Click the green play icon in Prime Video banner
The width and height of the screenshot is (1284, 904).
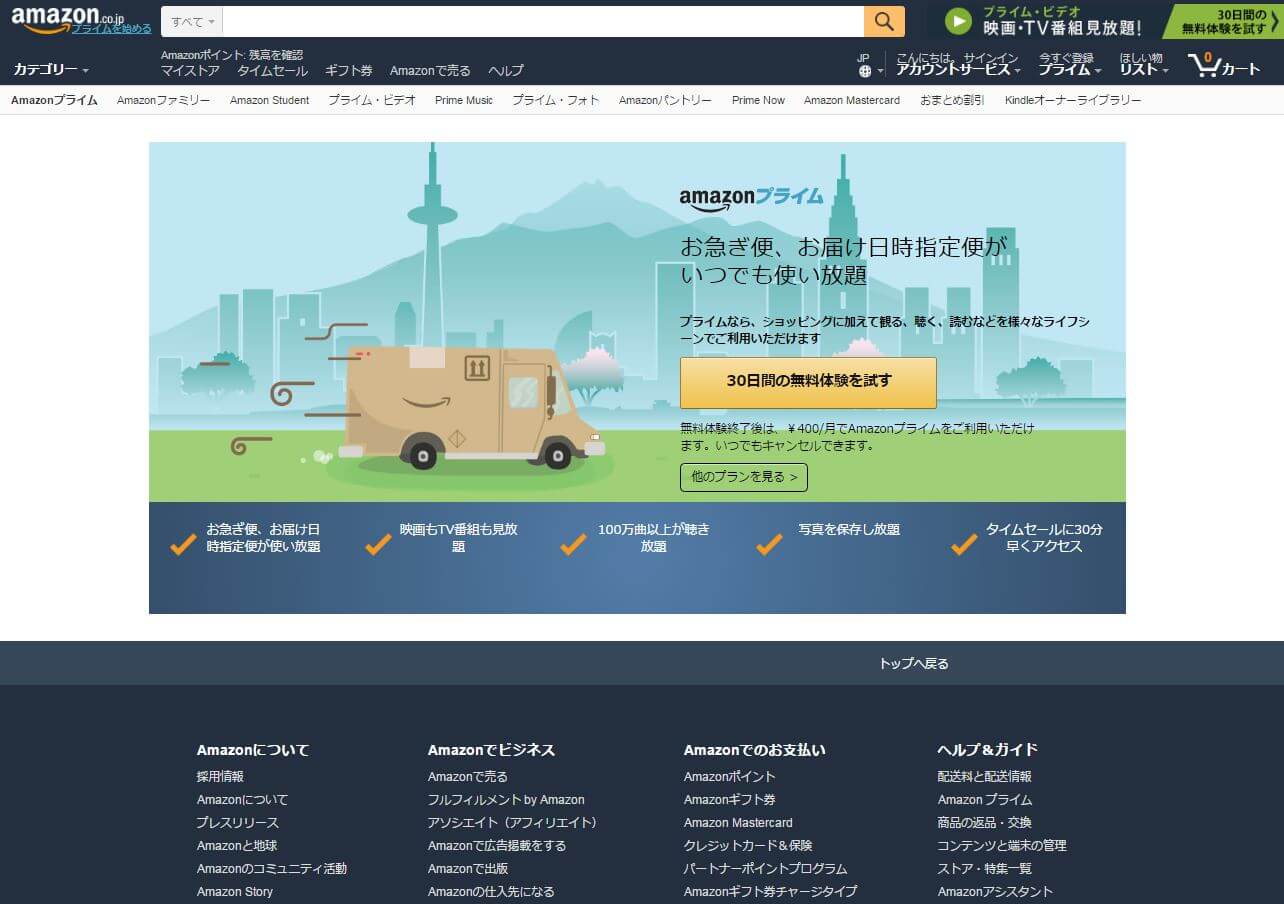click(958, 21)
